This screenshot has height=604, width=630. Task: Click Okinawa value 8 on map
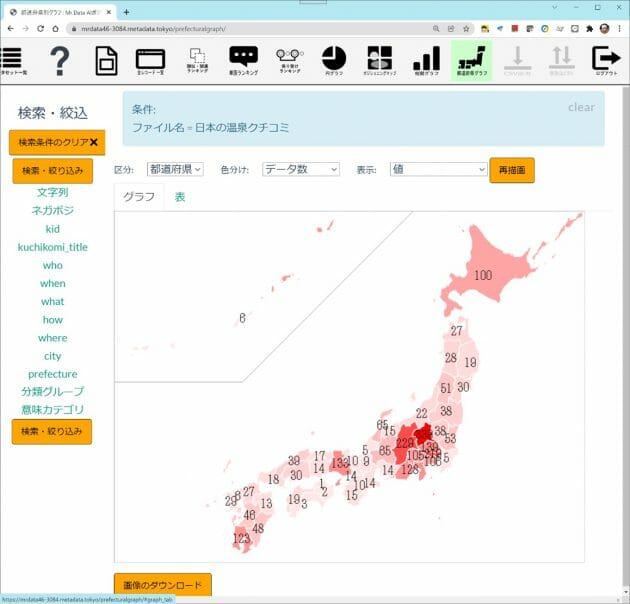coord(242,318)
